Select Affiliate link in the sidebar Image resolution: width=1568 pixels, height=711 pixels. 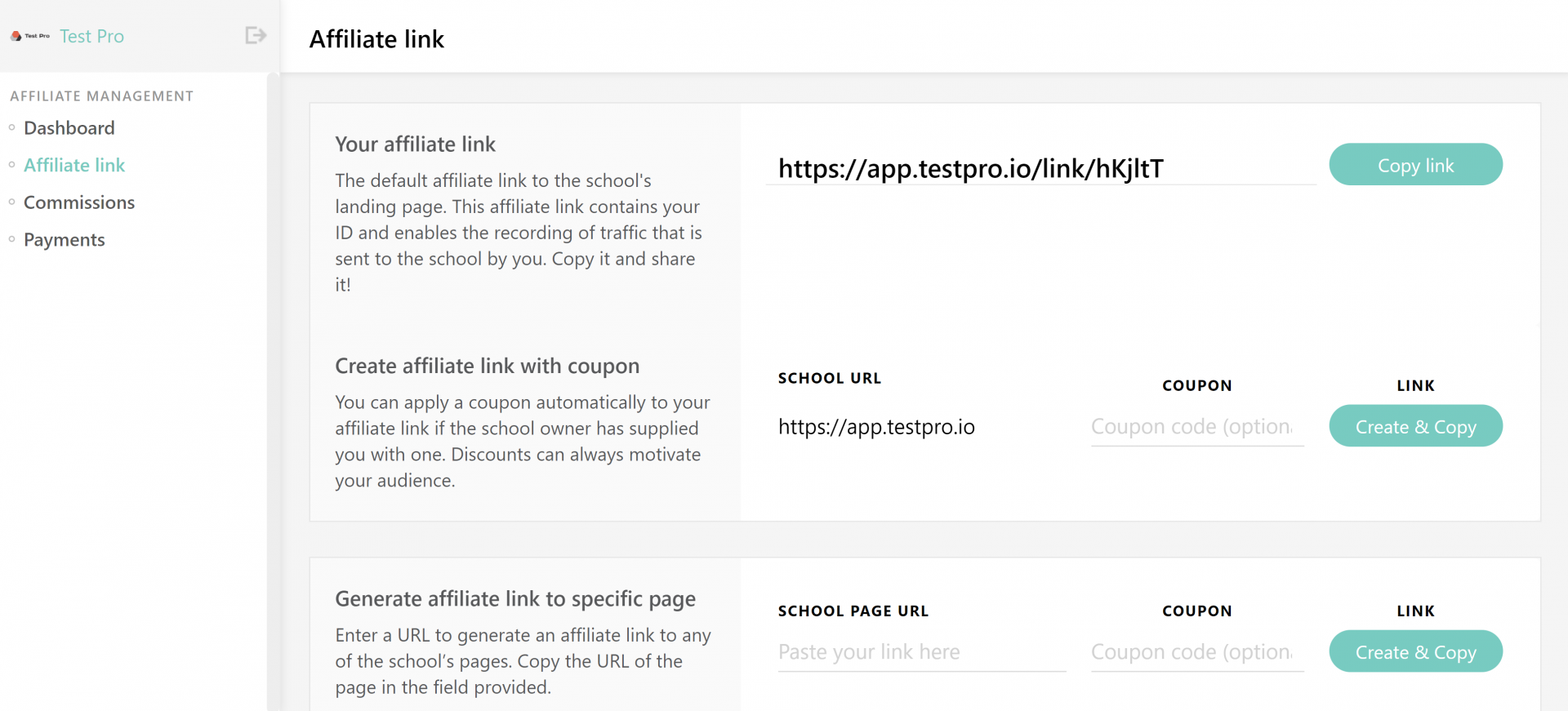[x=74, y=165]
